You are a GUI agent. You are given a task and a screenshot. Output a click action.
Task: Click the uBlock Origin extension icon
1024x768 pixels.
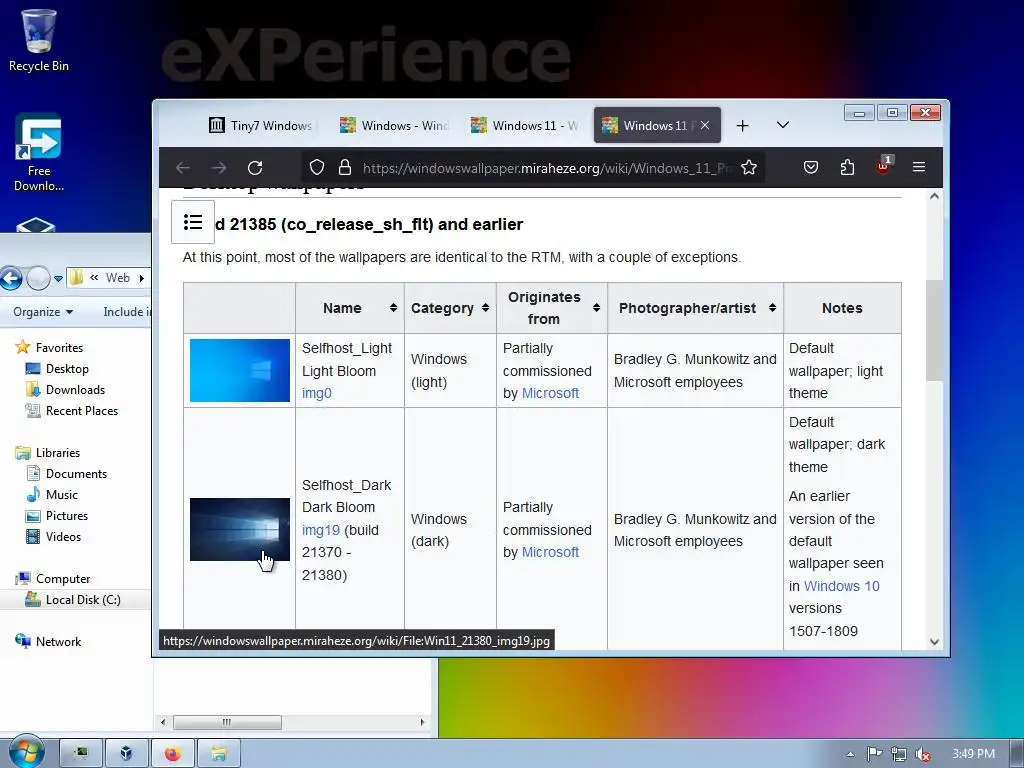[883, 166]
